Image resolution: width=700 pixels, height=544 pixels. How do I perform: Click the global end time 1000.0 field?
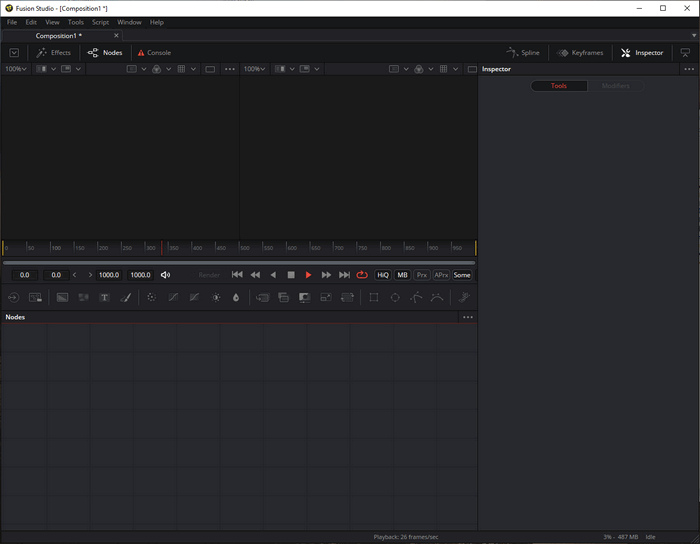(x=141, y=275)
